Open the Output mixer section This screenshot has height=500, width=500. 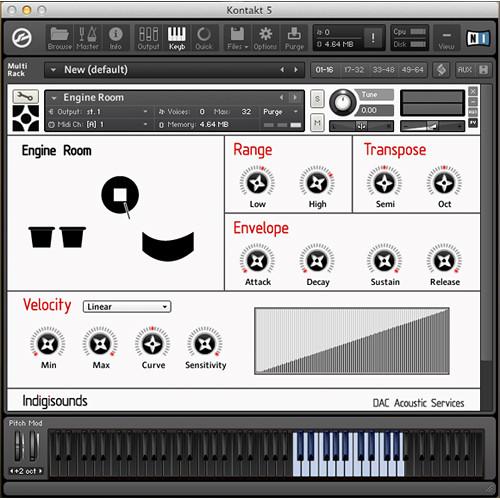point(148,38)
